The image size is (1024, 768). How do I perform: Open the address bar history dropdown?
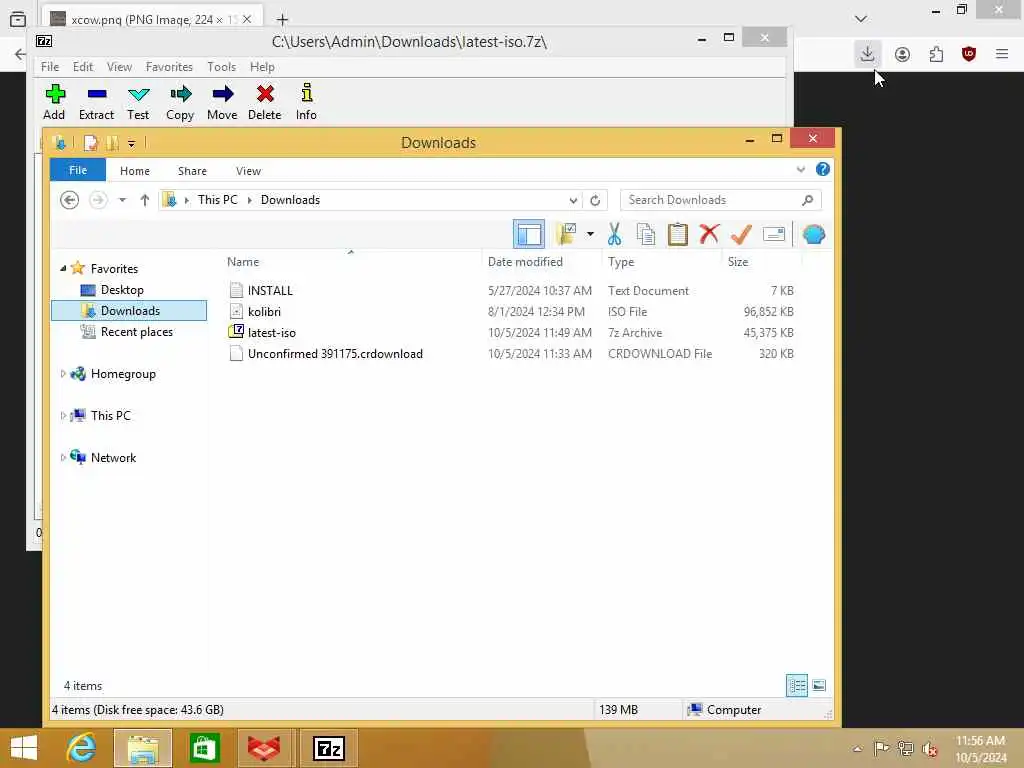click(x=573, y=200)
